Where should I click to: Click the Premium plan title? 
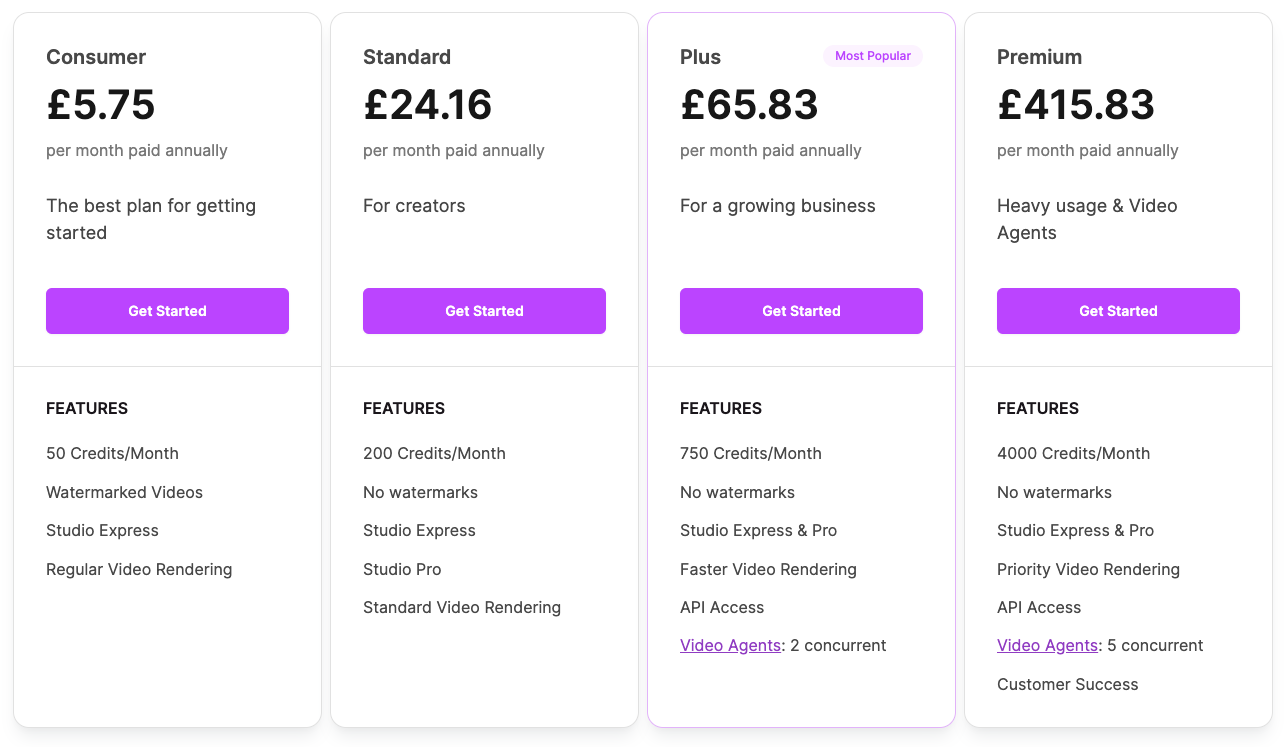(x=1039, y=57)
